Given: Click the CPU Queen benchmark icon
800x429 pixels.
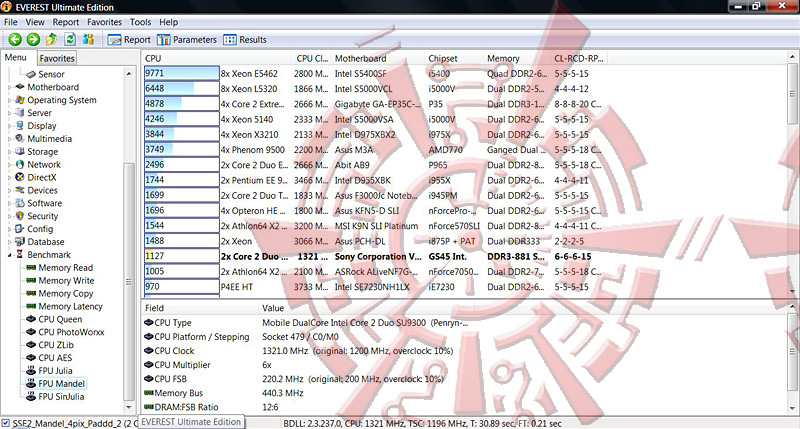Looking at the screenshot, I should point(31,319).
